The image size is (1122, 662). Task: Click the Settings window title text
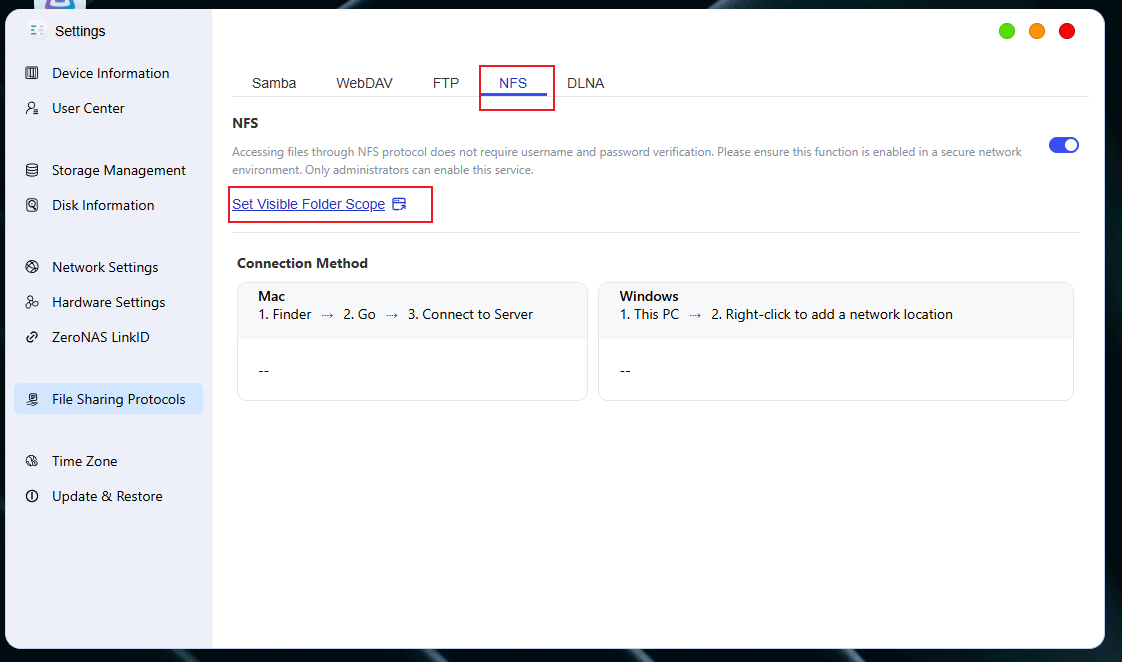pyautogui.click(x=80, y=31)
